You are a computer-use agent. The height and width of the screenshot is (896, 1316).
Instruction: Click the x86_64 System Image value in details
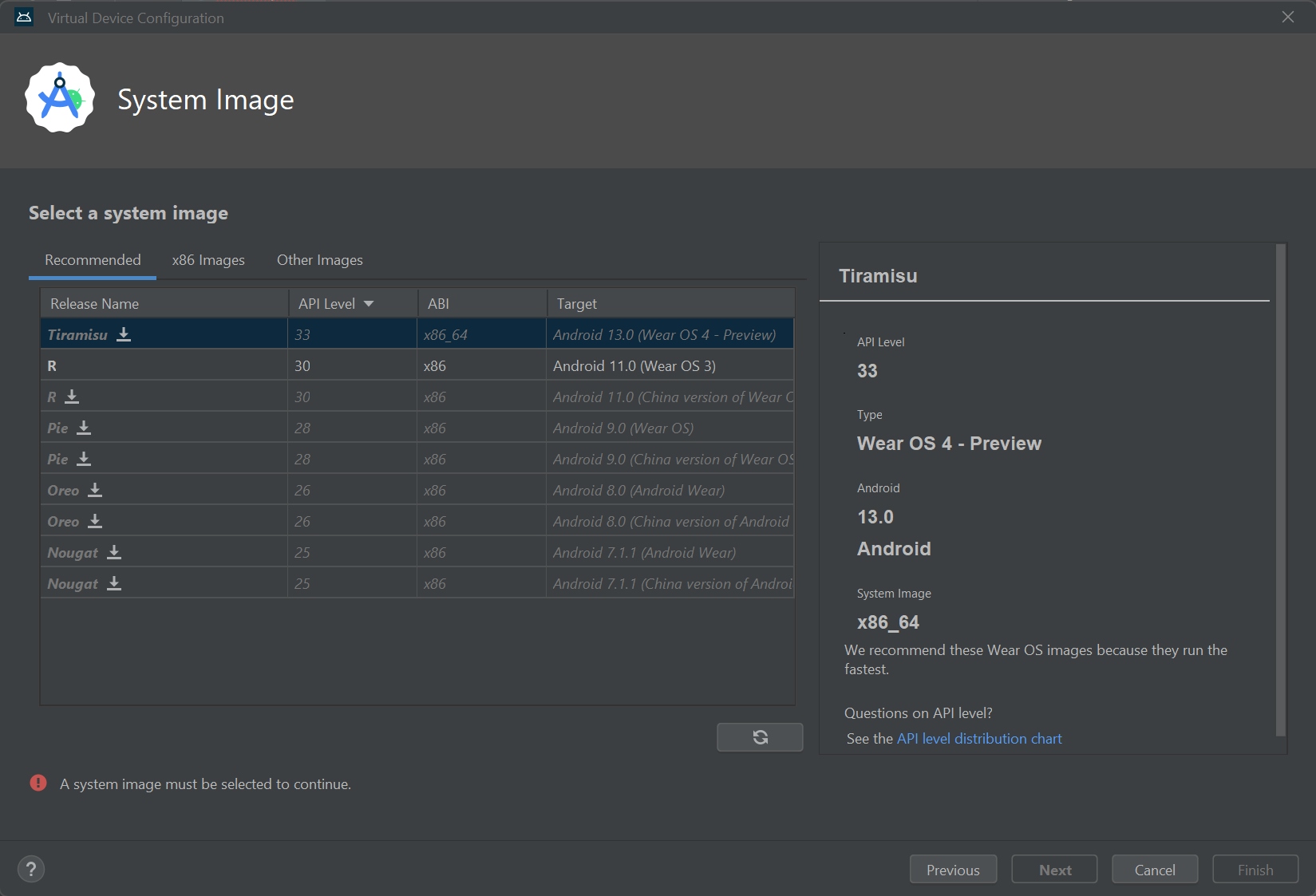[888, 622]
